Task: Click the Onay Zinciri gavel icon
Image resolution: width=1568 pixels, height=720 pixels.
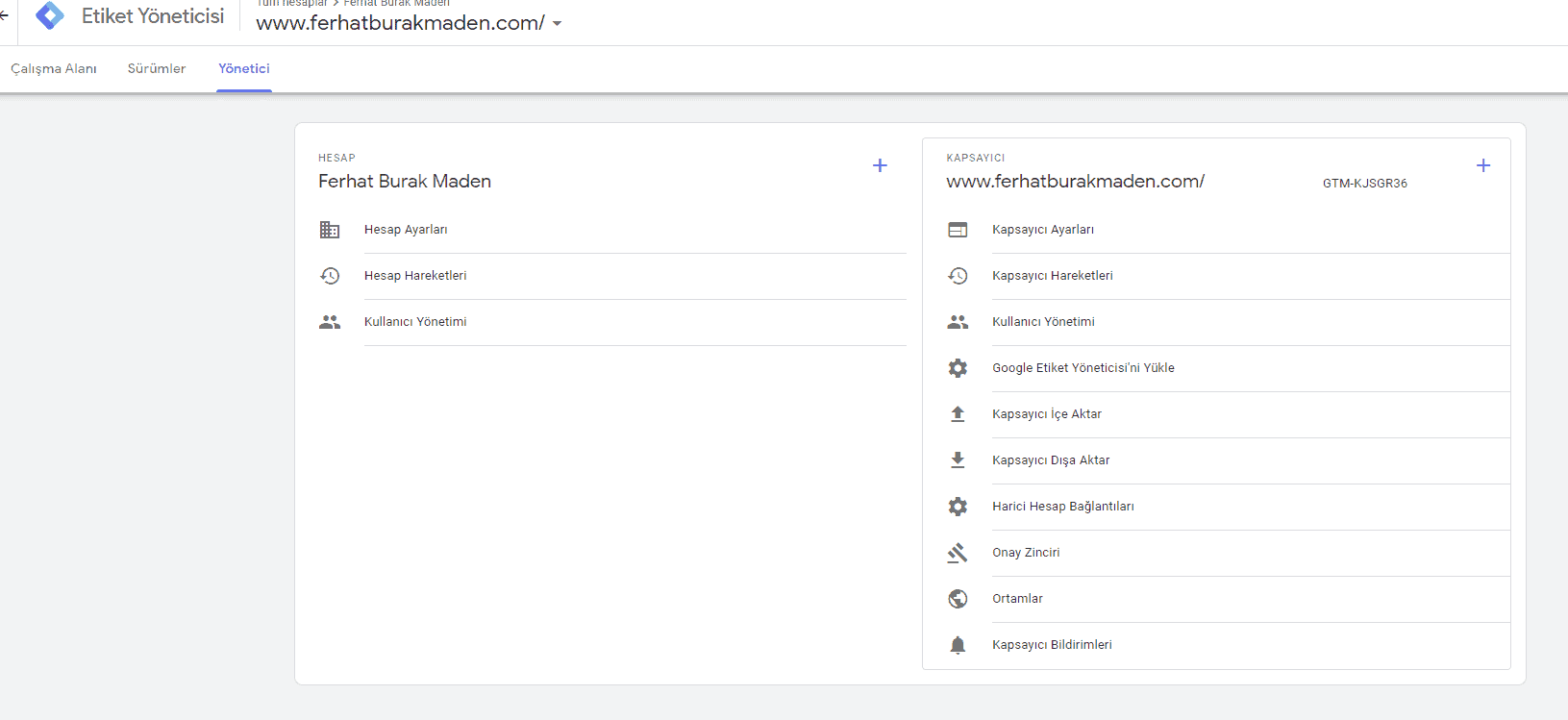Action: 958,553
